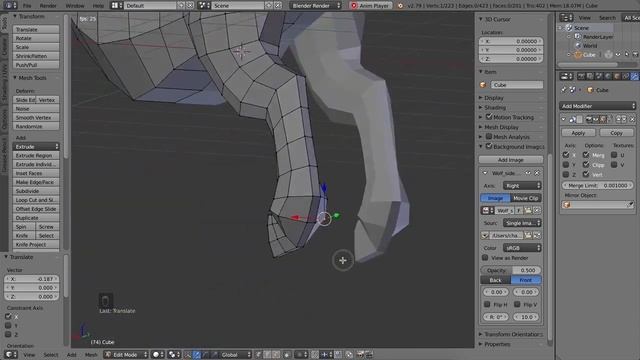Viewport: 640px width, 360px height.
Task: Open image file browser next to Wolf_s field
Action: [528, 211]
